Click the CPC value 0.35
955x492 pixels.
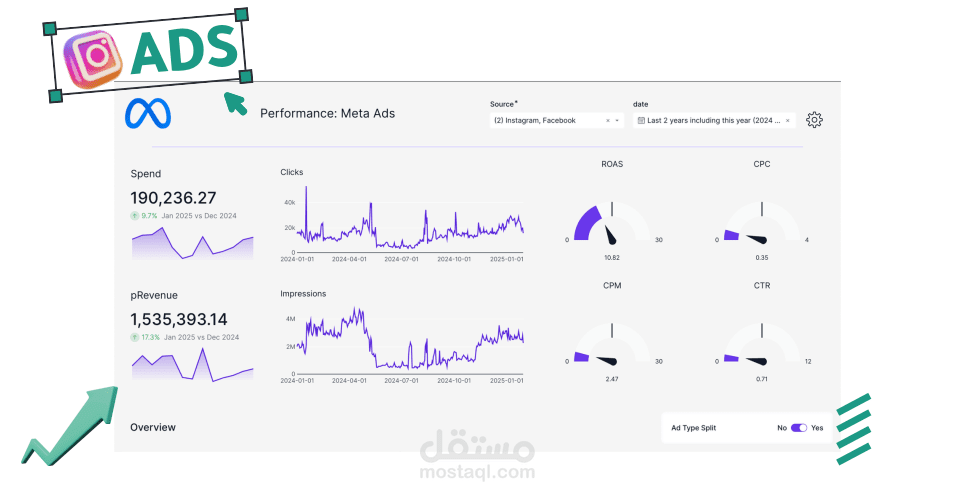(762, 258)
